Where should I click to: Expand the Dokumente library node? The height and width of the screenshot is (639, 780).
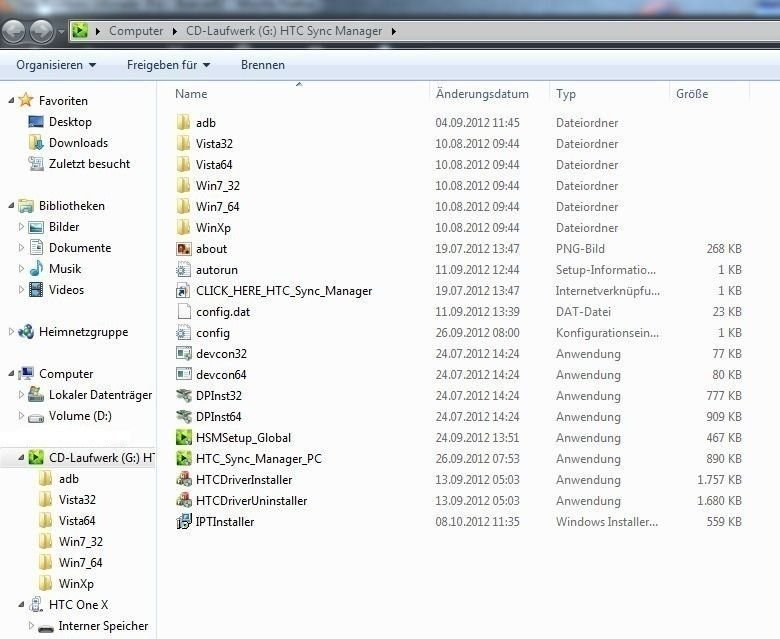click(21, 248)
